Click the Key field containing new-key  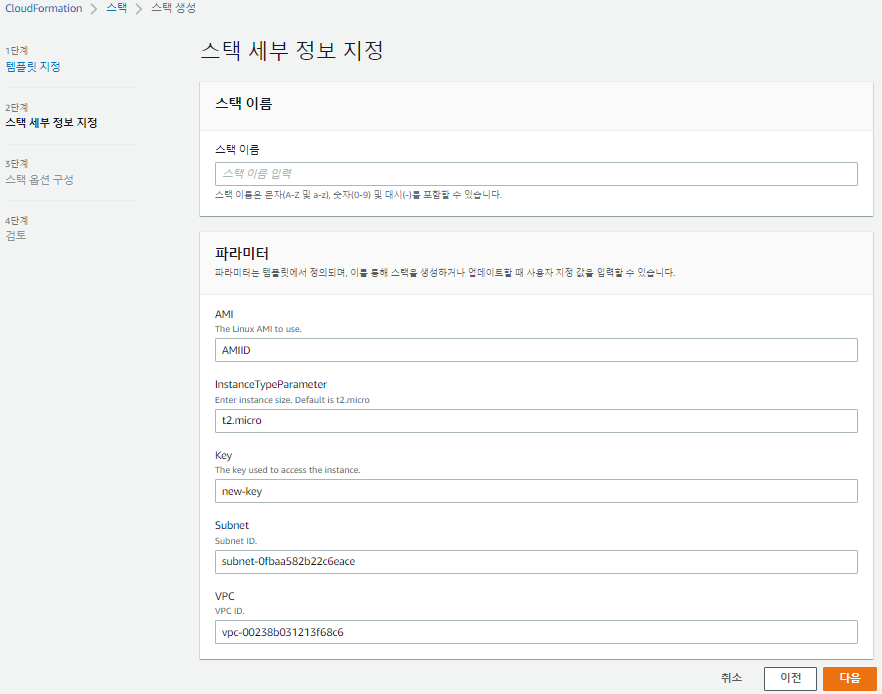tap(536, 491)
